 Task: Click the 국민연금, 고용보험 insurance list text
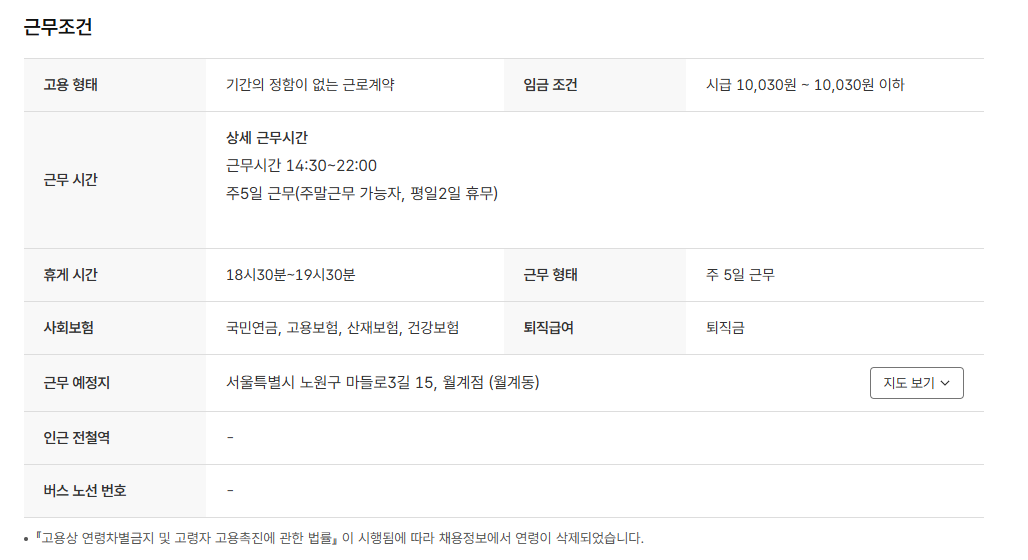tap(342, 328)
